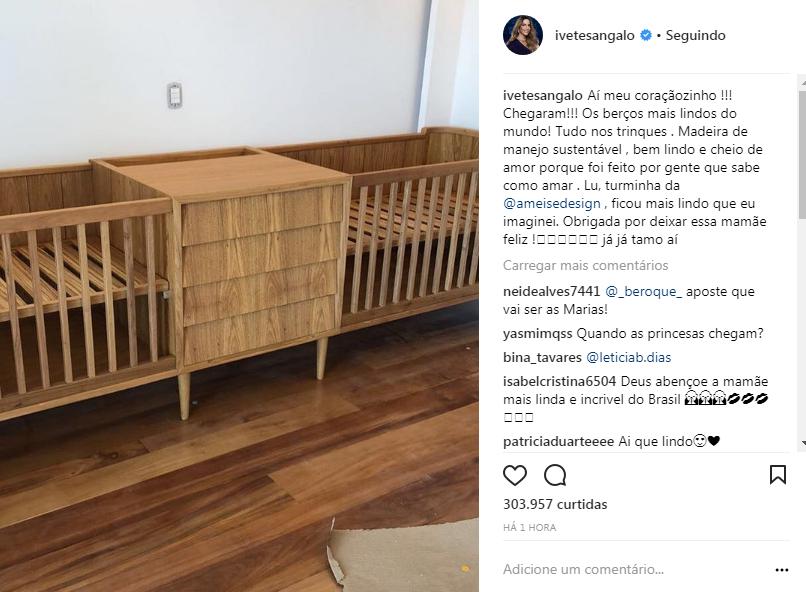Viewport: 806px width, 592px height.
Task: Like the post with the heart icon
Action: point(515,475)
